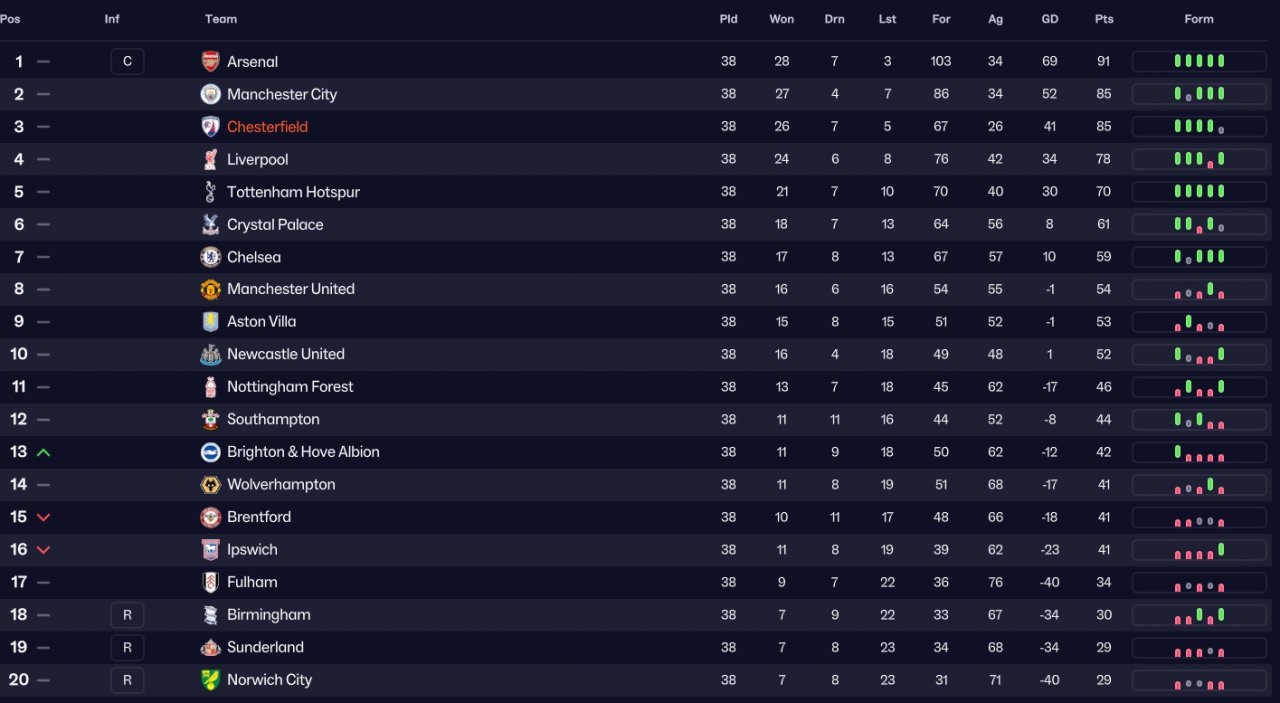Click Arsenal's form indicator bar
1280x703 pixels.
[x=1199, y=62]
